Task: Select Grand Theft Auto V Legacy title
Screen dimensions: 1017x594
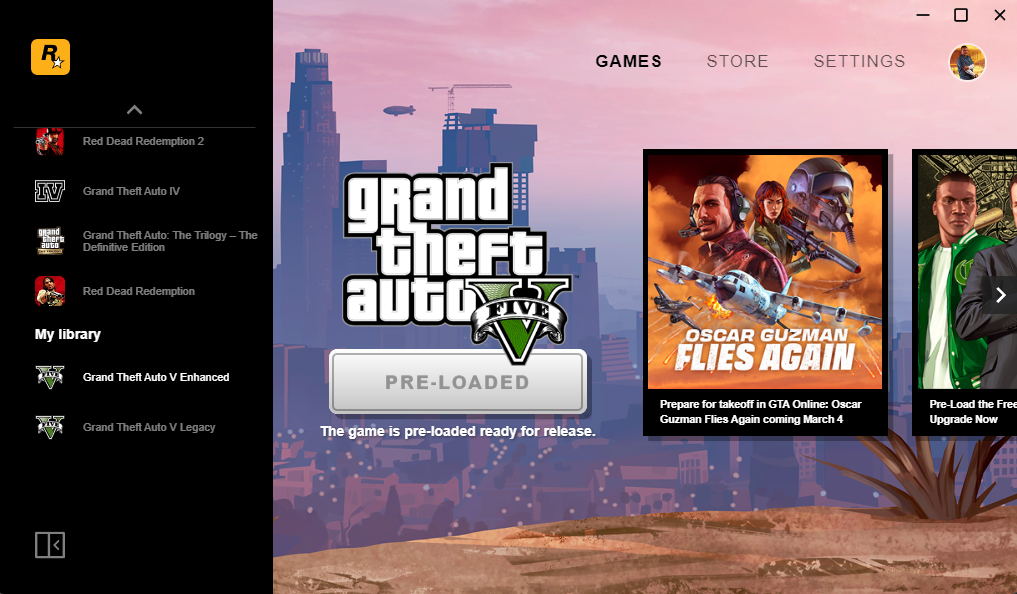Action: [149, 427]
